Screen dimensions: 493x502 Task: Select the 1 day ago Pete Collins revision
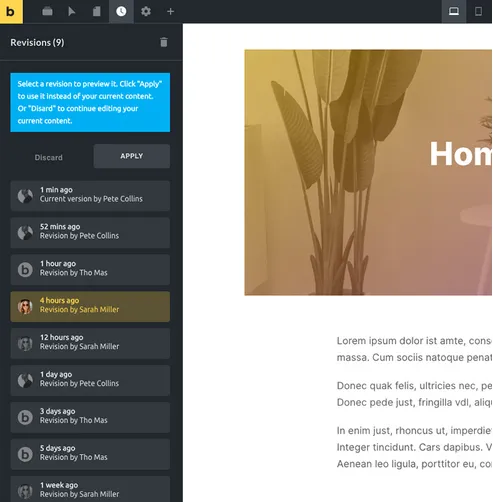click(90, 381)
